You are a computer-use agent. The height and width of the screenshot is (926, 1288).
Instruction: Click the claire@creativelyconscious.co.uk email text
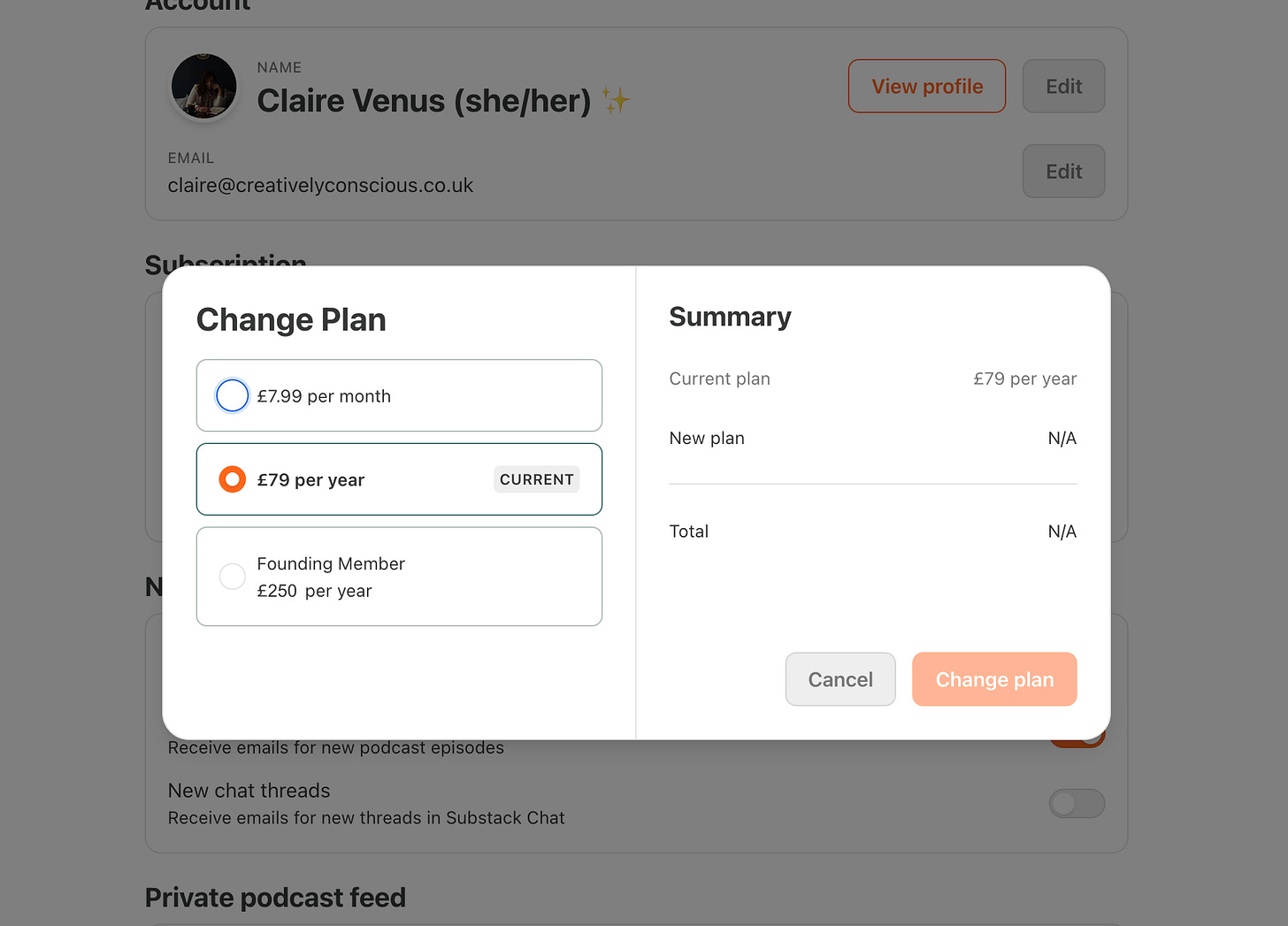tap(320, 186)
